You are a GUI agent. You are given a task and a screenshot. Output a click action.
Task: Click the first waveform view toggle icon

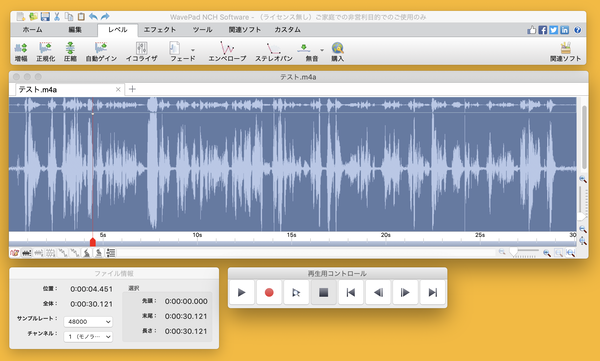pos(15,253)
